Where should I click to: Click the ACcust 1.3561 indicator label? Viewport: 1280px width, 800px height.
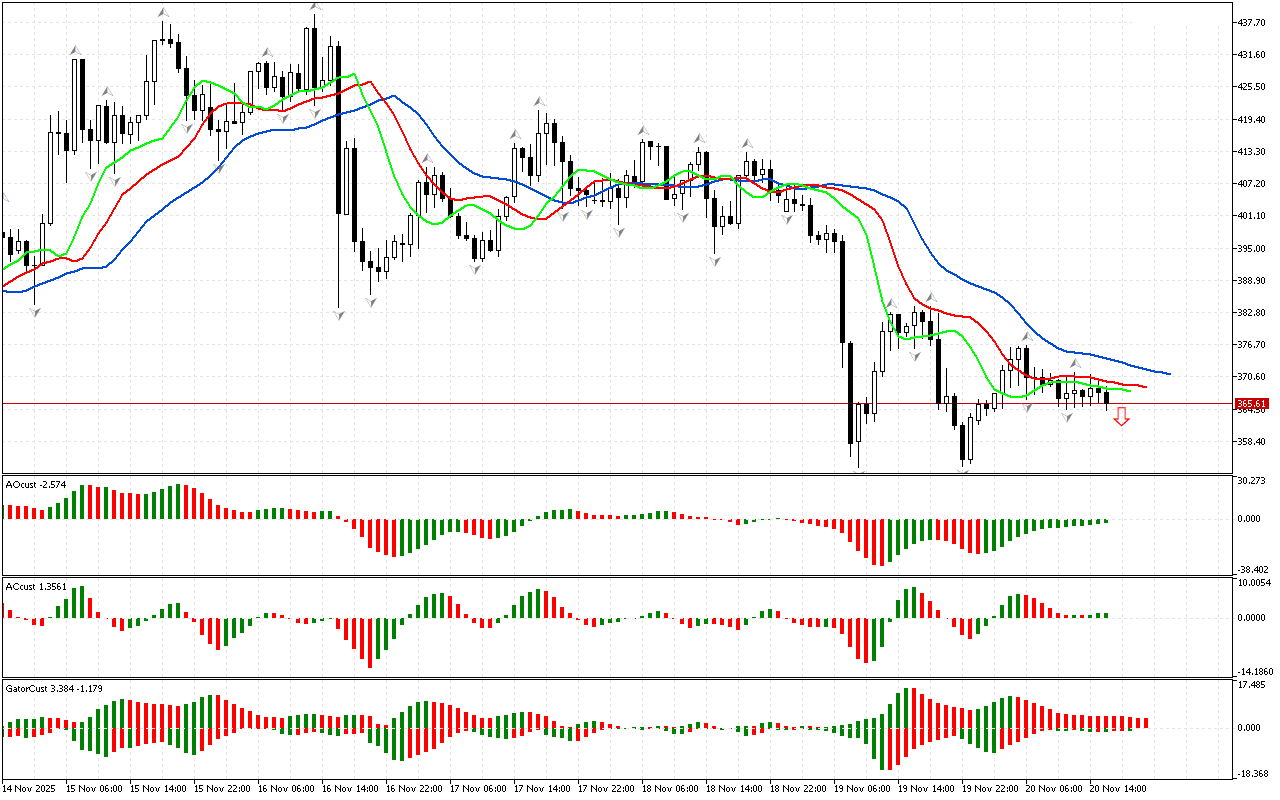pyautogui.click(x=36, y=586)
